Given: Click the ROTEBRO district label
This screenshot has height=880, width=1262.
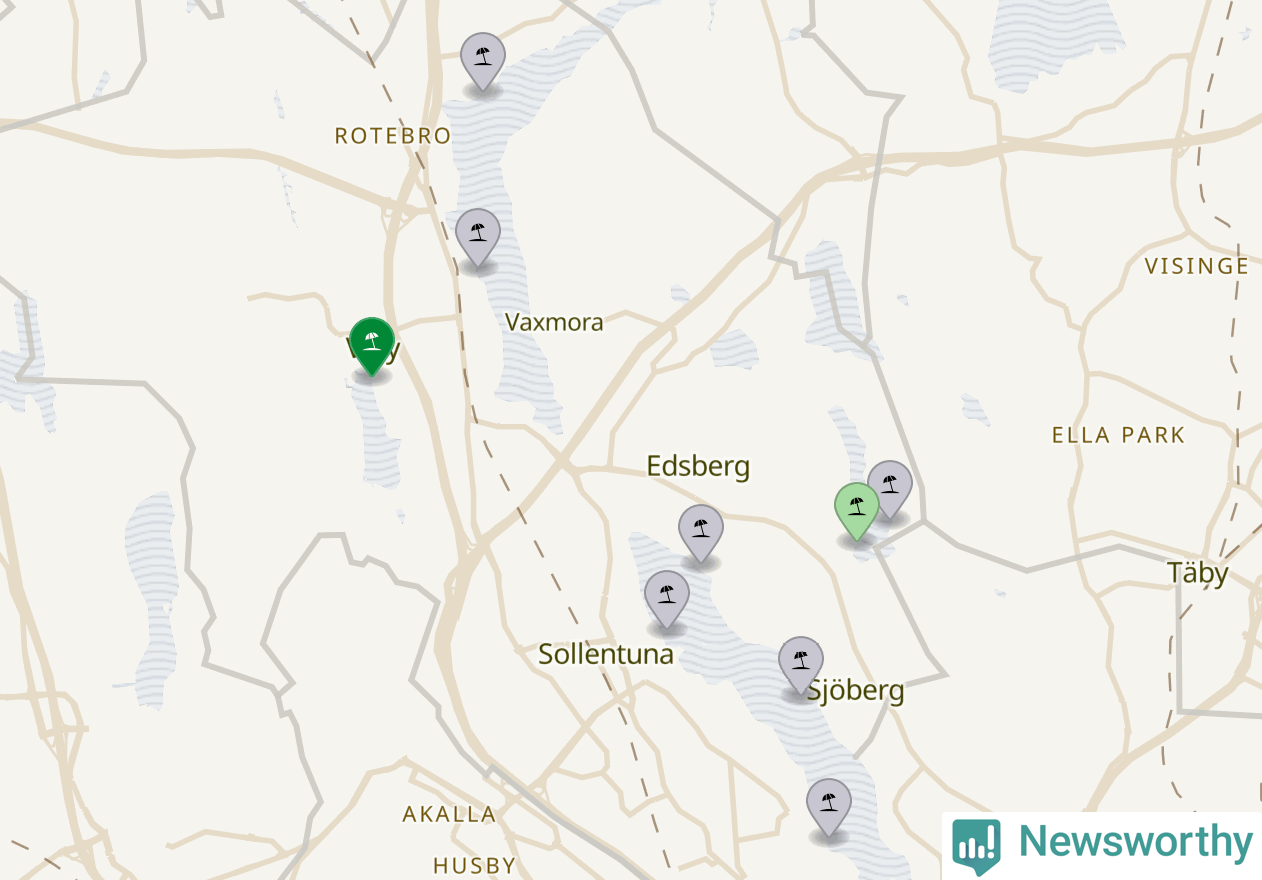Looking at the screenshot, I should [393, 136].
